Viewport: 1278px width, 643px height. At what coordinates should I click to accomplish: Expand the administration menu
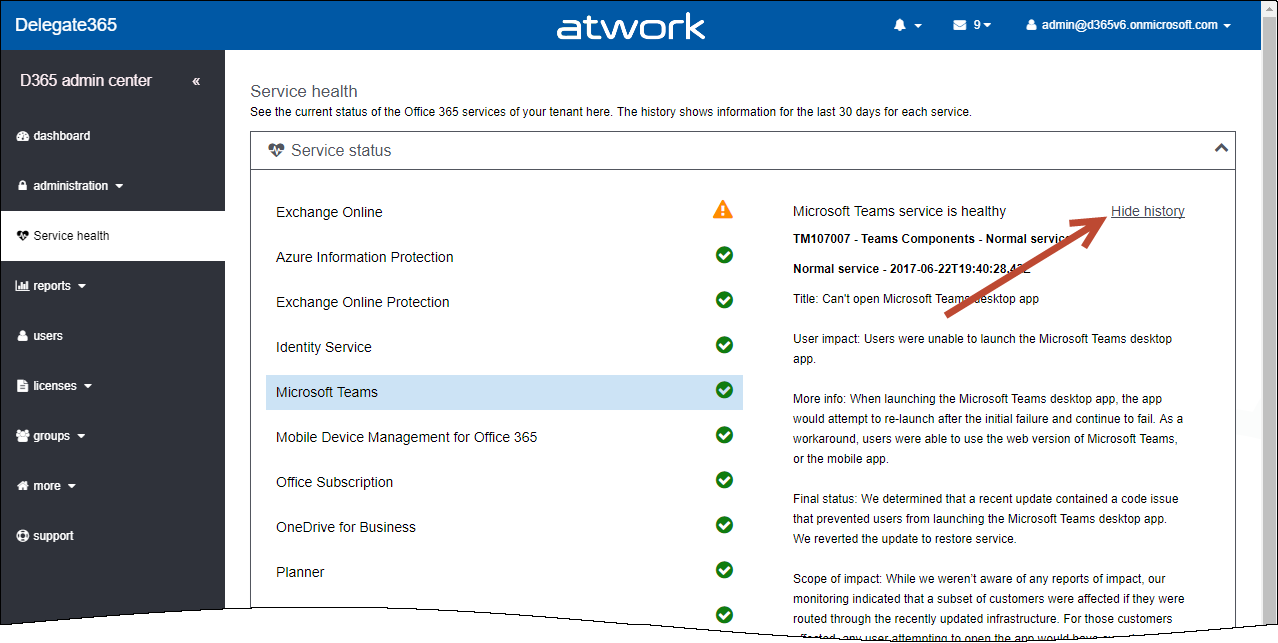[70, 186]
